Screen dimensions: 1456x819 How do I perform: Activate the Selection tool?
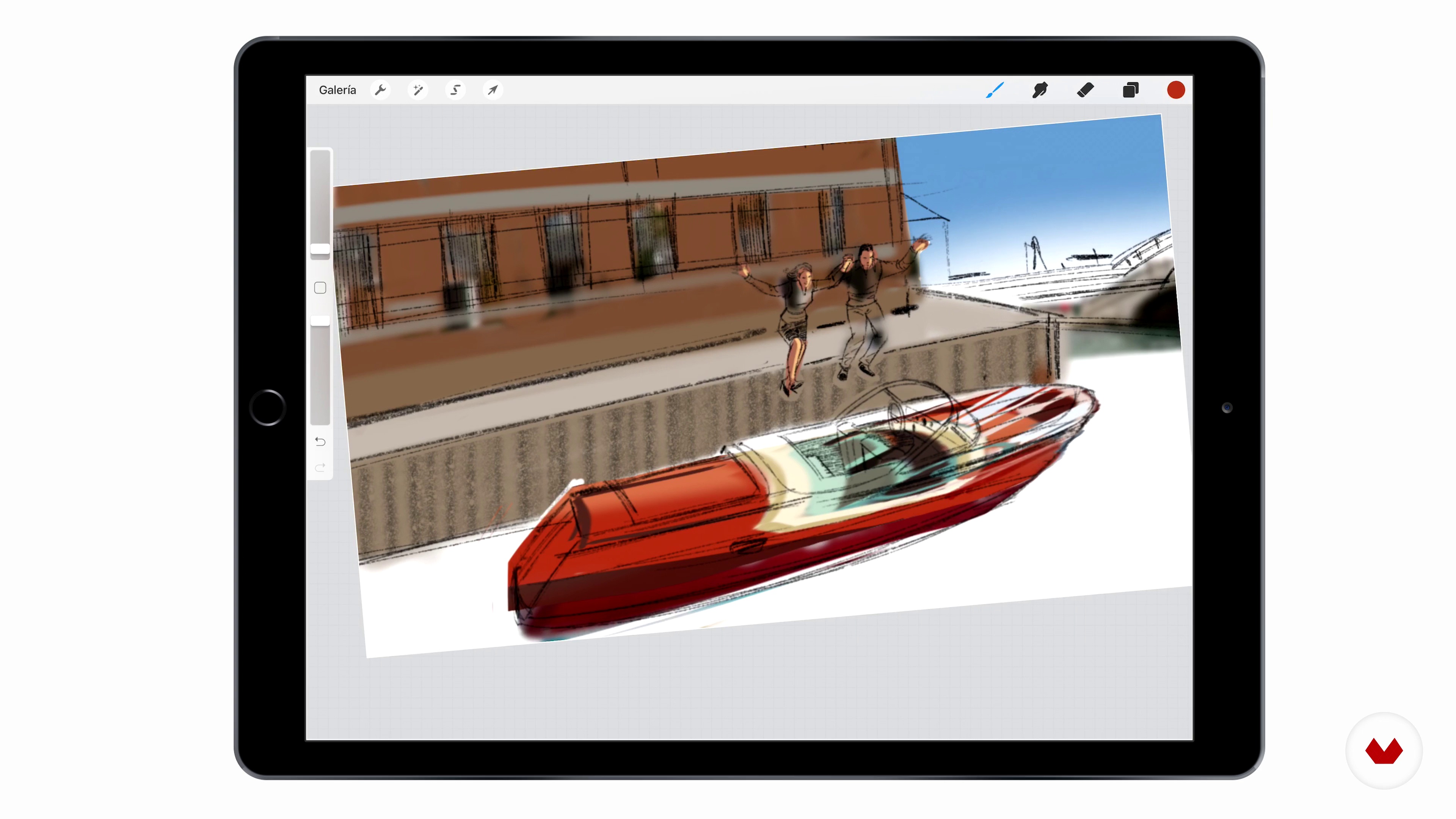(455, 90)
